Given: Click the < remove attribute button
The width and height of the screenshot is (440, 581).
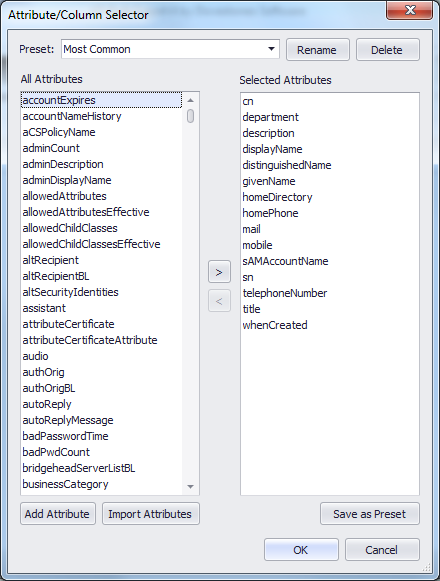Looking at the screenshot, I should click(x=219, y=301).
